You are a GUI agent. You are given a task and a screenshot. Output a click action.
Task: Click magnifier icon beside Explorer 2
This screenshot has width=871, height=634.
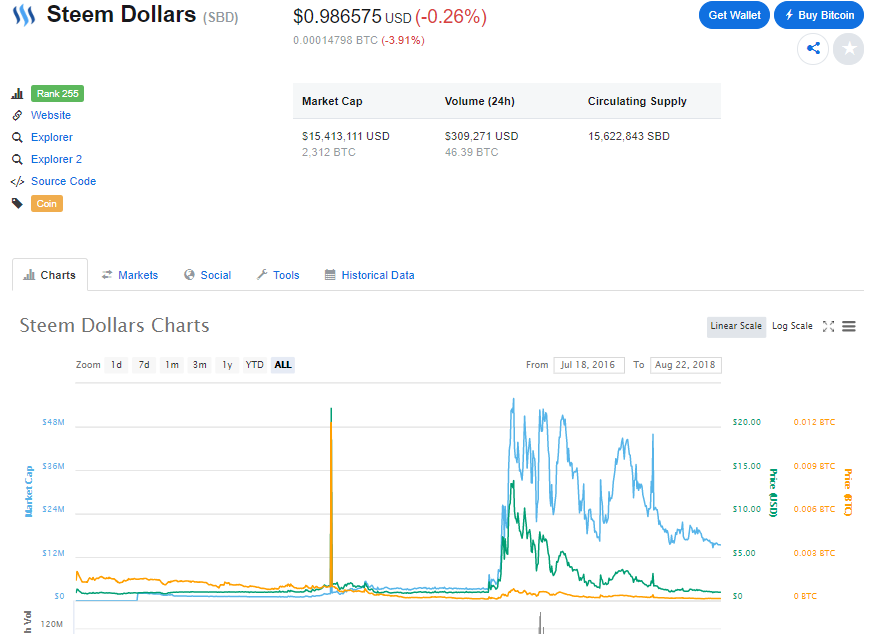pyautogui.click(x=17, y=159)
